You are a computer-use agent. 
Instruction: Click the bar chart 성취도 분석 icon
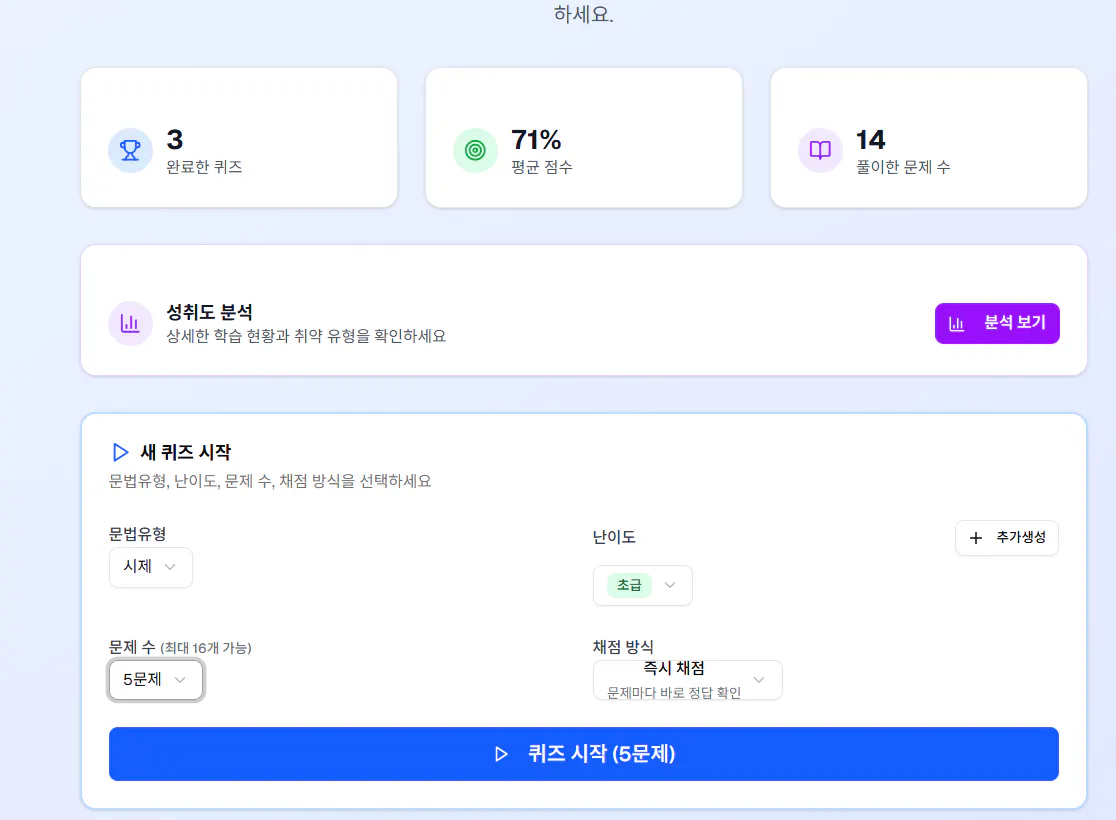click(x=130, y=323)
